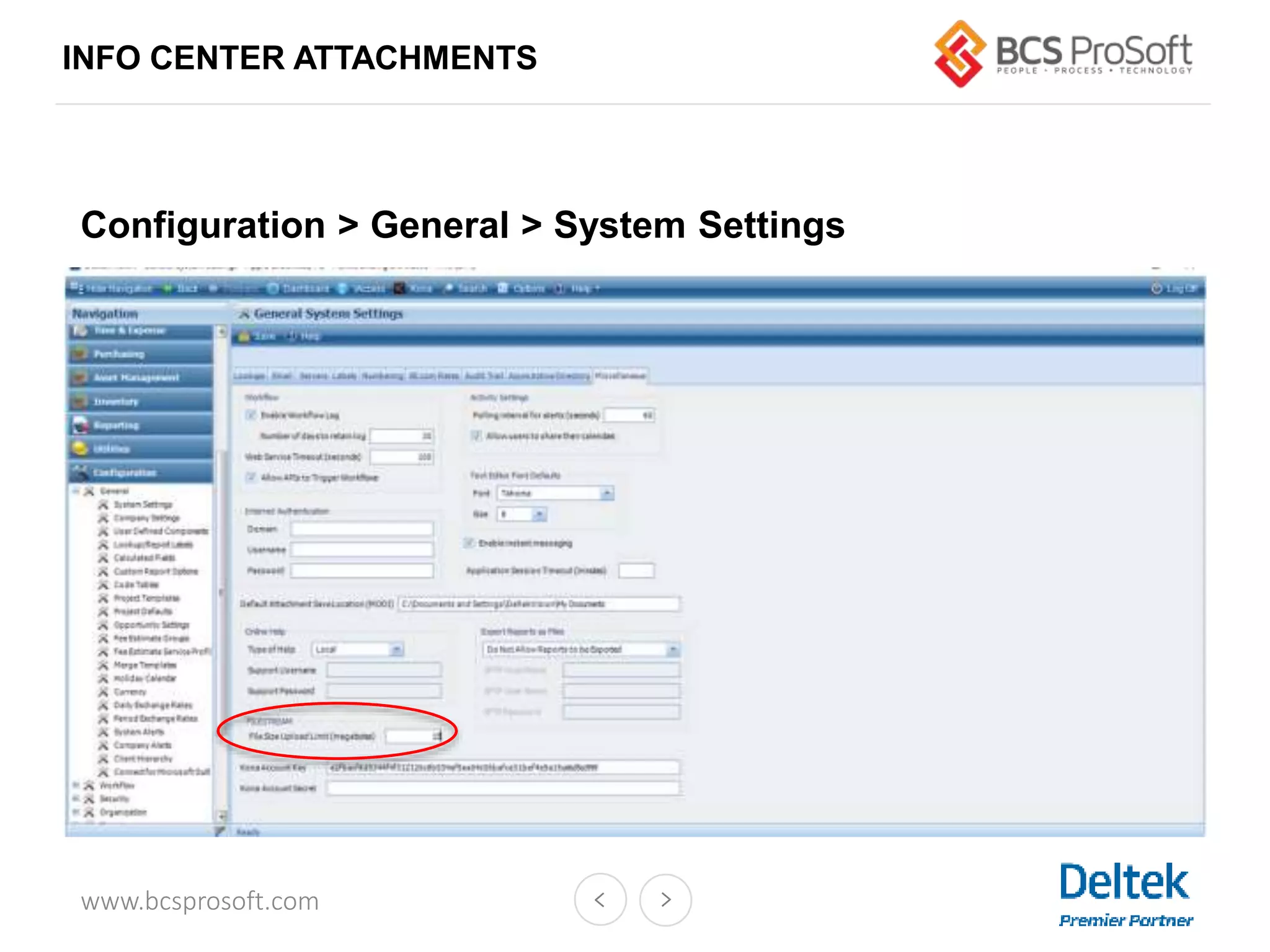Click the navigation panel scrollbar up arrow
Image resolution: width=1270 pixels, height=952 pixels.
click(x=221, y=332)
